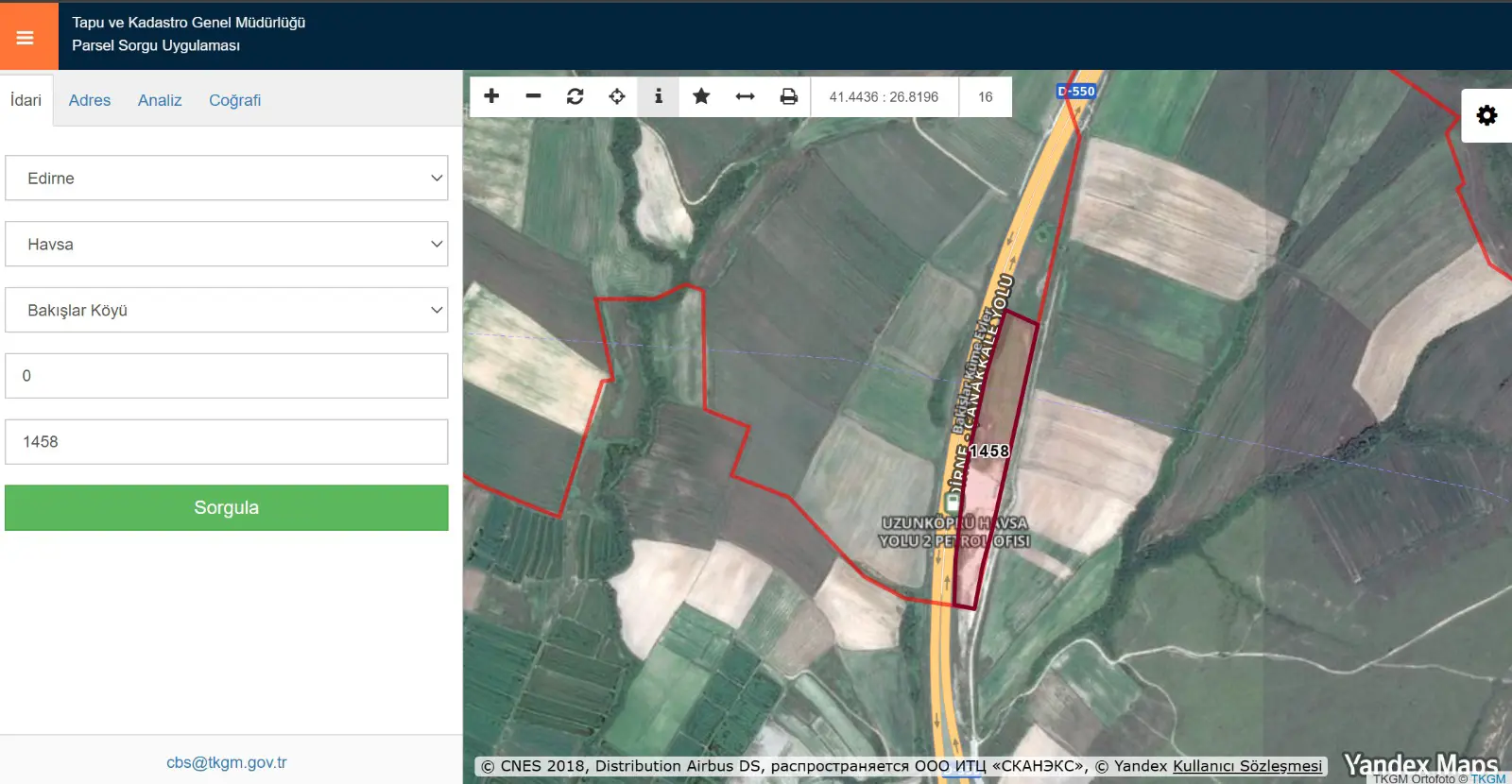This screenshot has width=1512, height=784.
Task: Open the Kullanıcı Sözleşmesi link
Action: [1247, 766]
